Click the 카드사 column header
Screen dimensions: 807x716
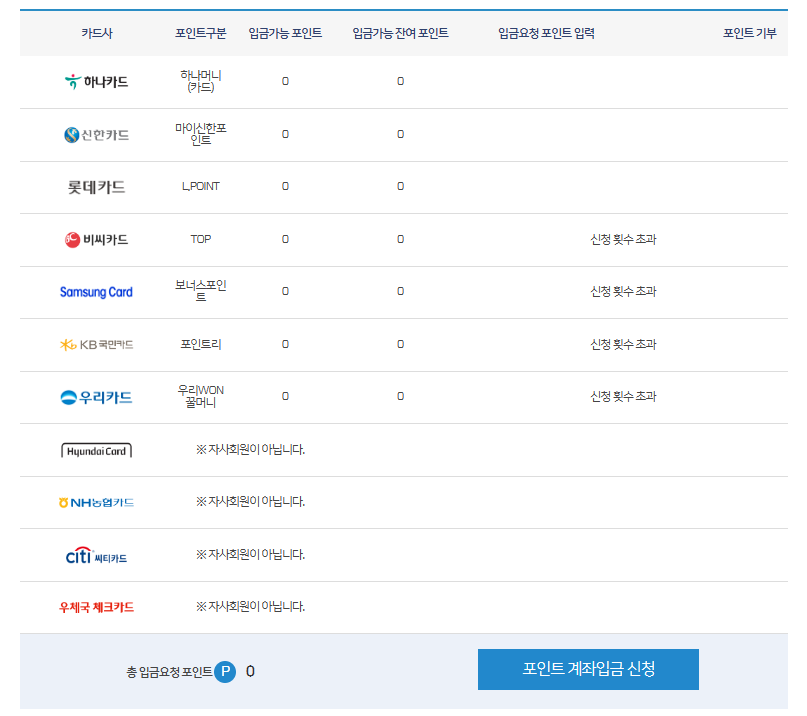(97, 33)
